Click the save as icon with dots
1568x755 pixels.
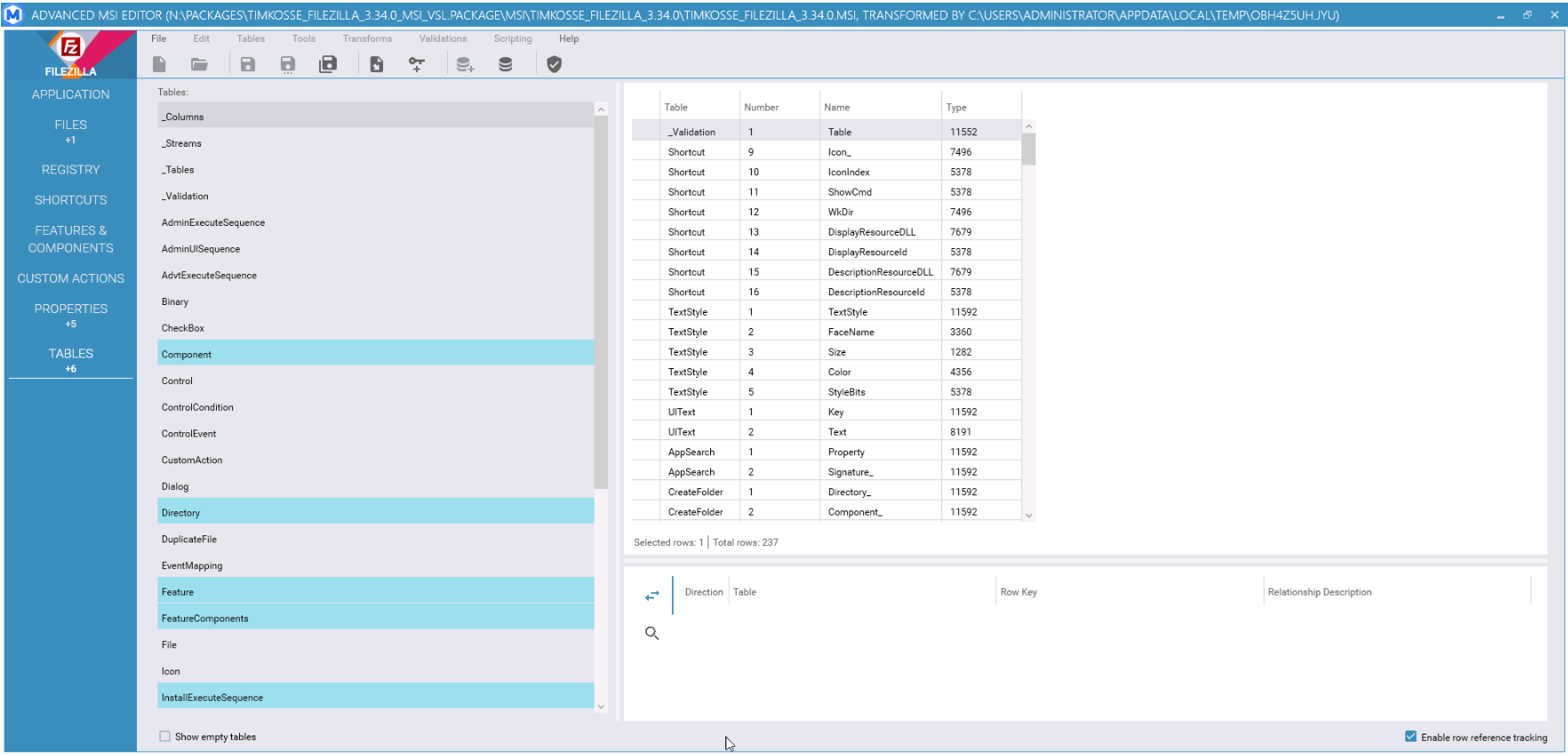[288, 64]
